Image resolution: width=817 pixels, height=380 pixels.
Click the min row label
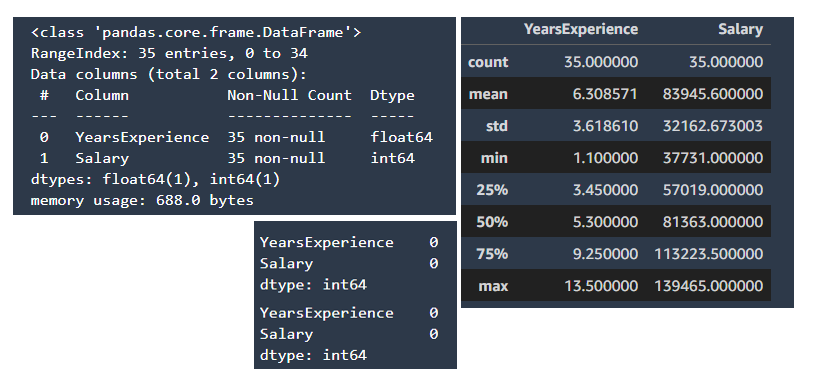click(x=494, y=158)
